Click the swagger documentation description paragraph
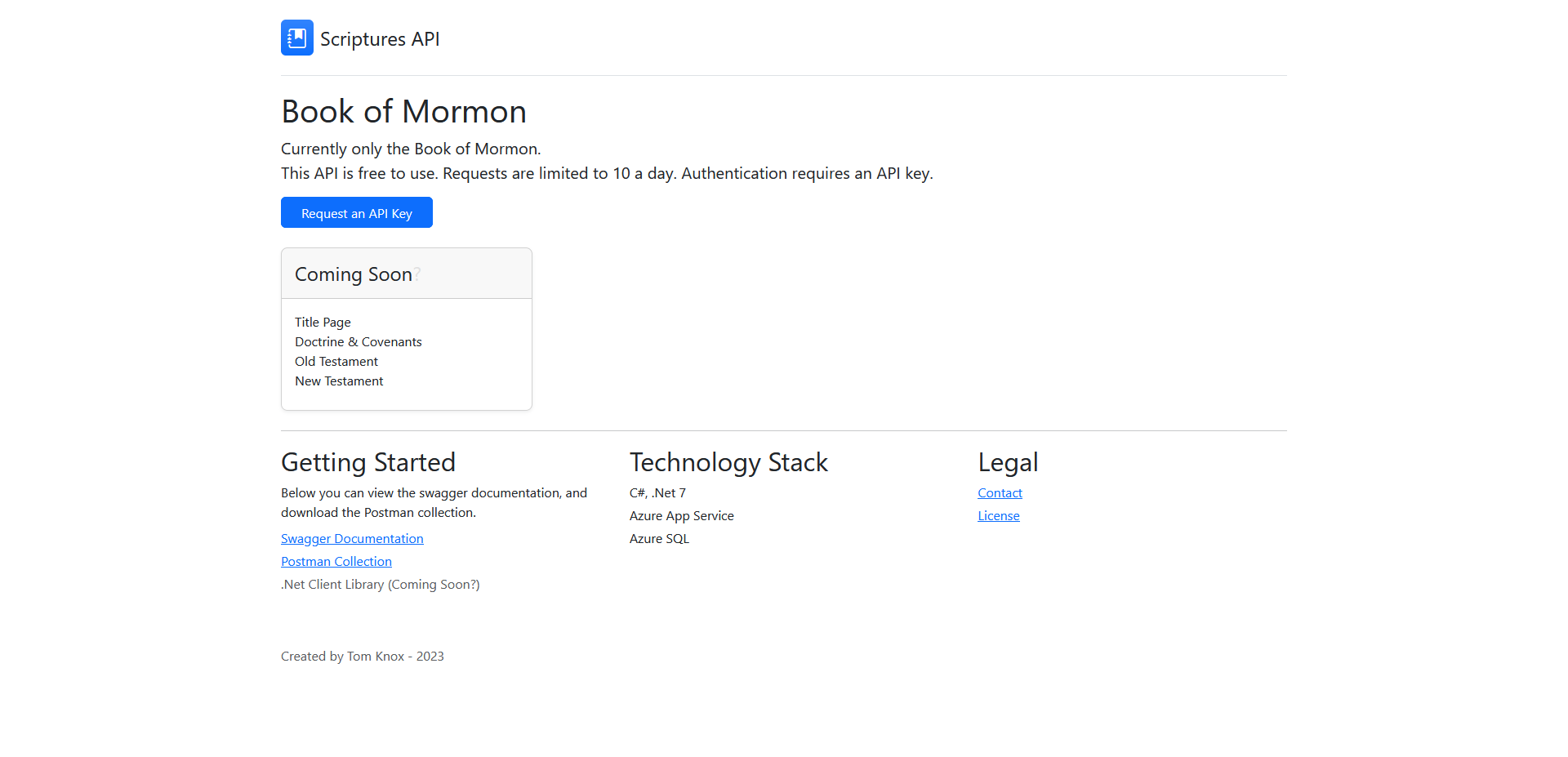Screen dimensions: 1568x757 [x=434, y=503]
